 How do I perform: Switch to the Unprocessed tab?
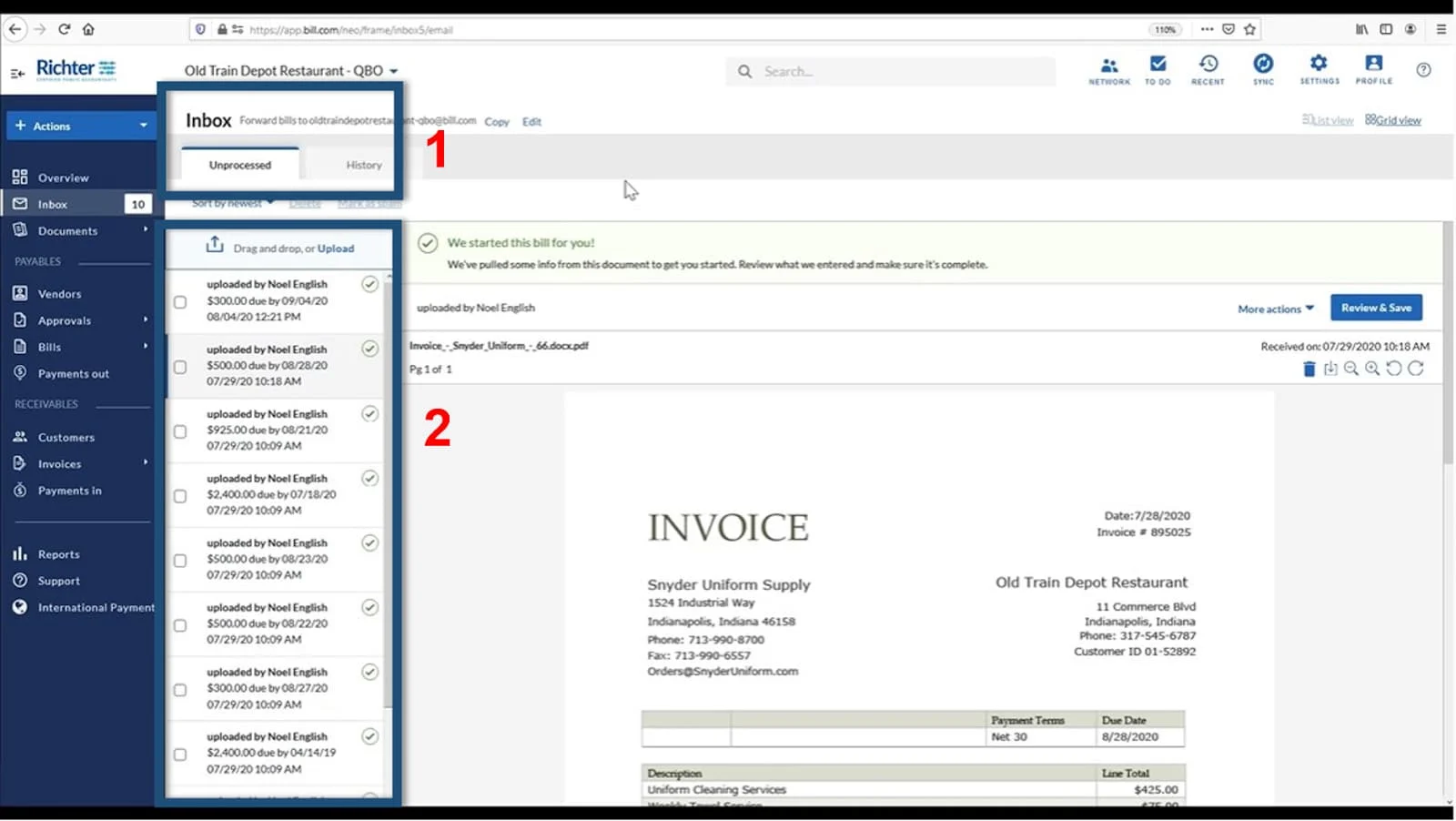[x=240, y=165]
